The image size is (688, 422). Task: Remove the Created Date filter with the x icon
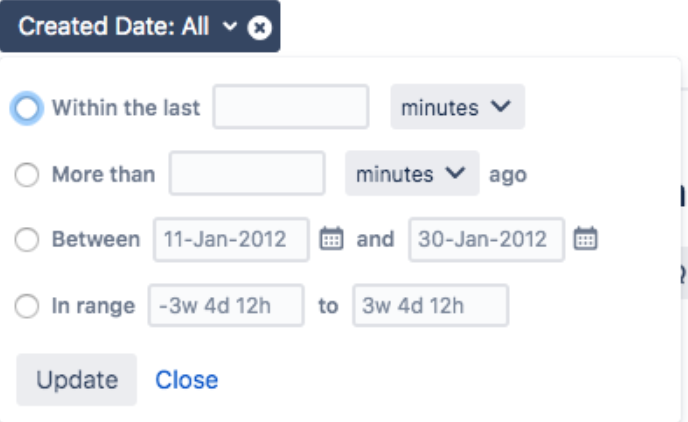point(259,28)
